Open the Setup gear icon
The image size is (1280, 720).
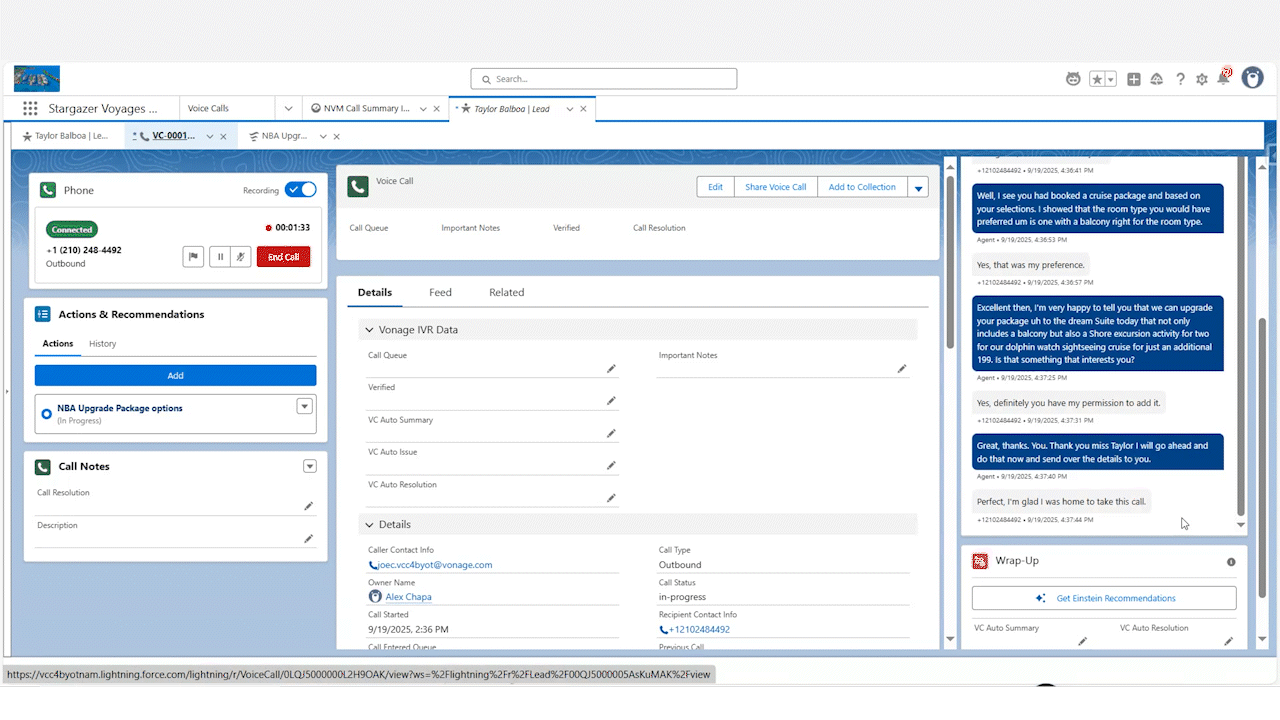point(1202,78)
